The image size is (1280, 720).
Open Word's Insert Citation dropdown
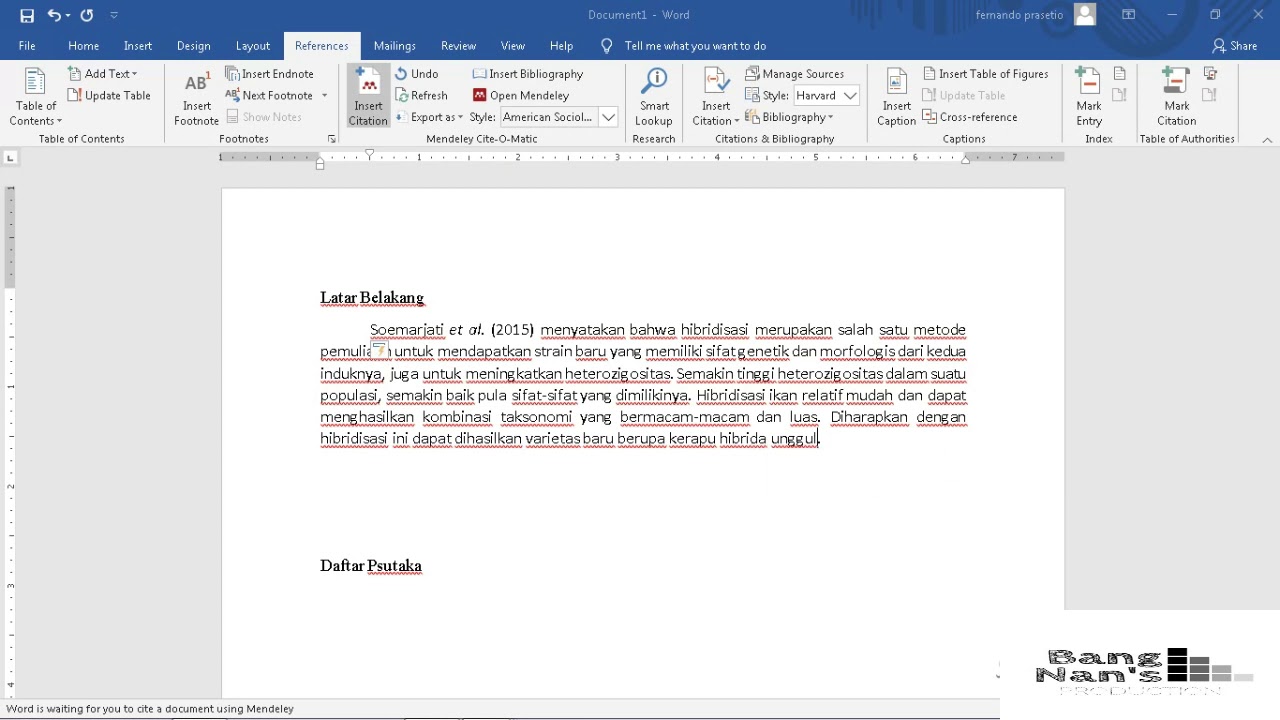[716, 97]
